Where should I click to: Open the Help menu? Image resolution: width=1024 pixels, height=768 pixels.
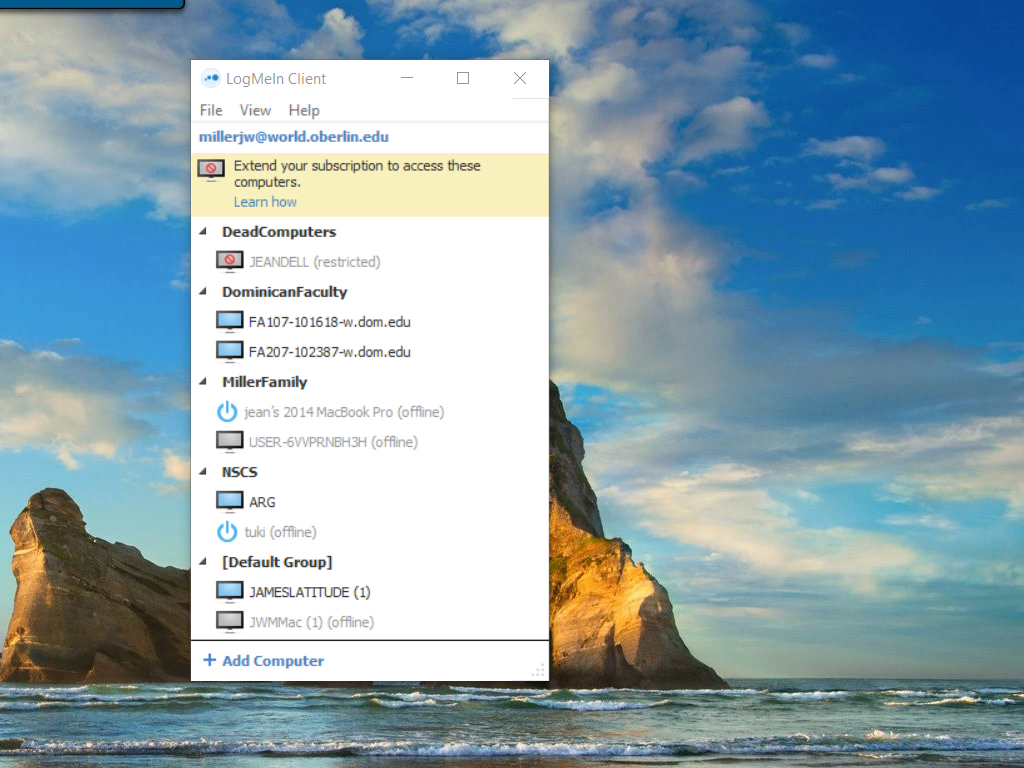click(304, 110)
